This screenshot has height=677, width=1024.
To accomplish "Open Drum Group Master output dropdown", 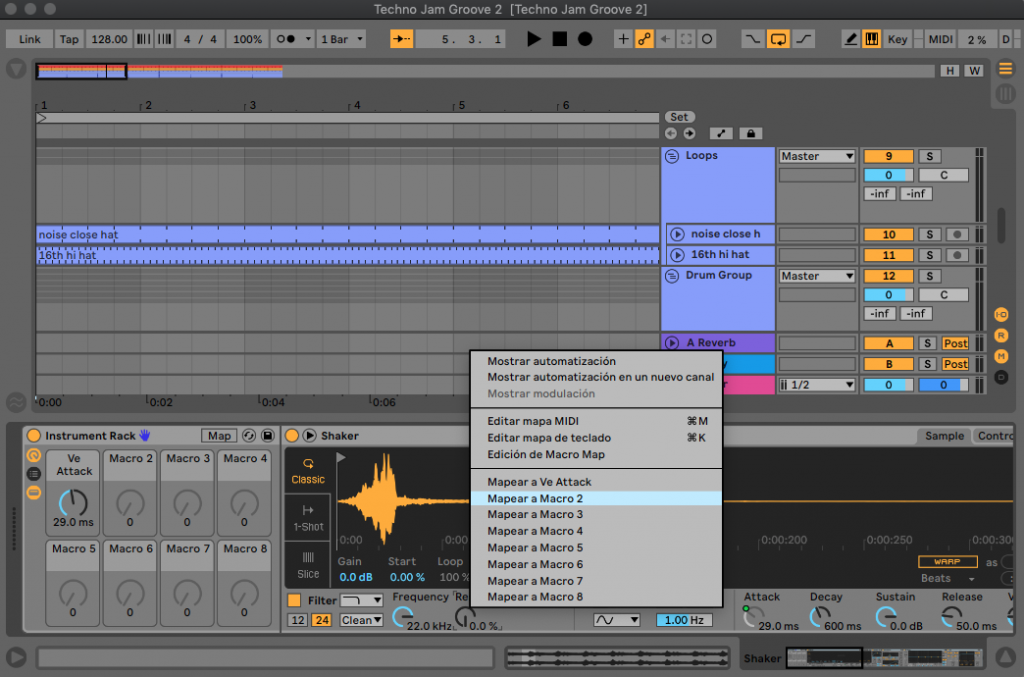I will click(x=817, y=276).
